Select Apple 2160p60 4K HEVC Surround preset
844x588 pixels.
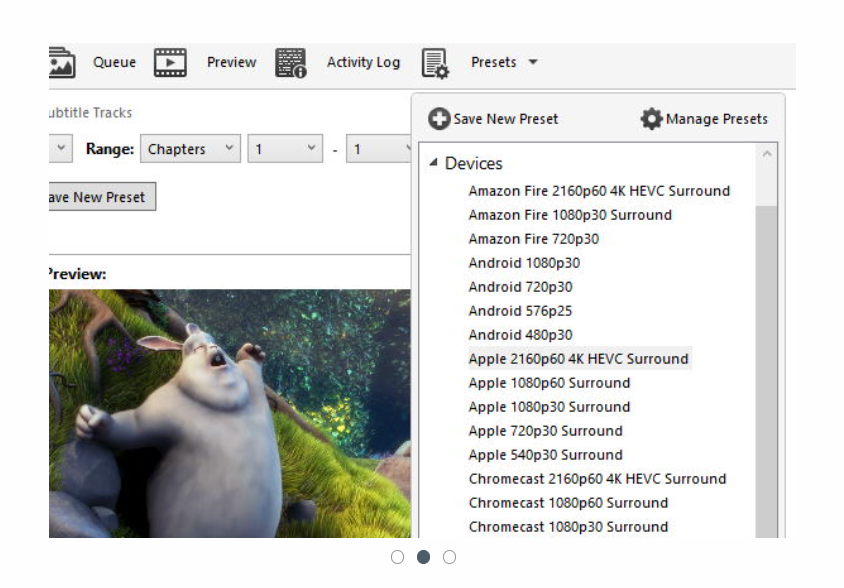pyautogui.click(x=579, y=359)
